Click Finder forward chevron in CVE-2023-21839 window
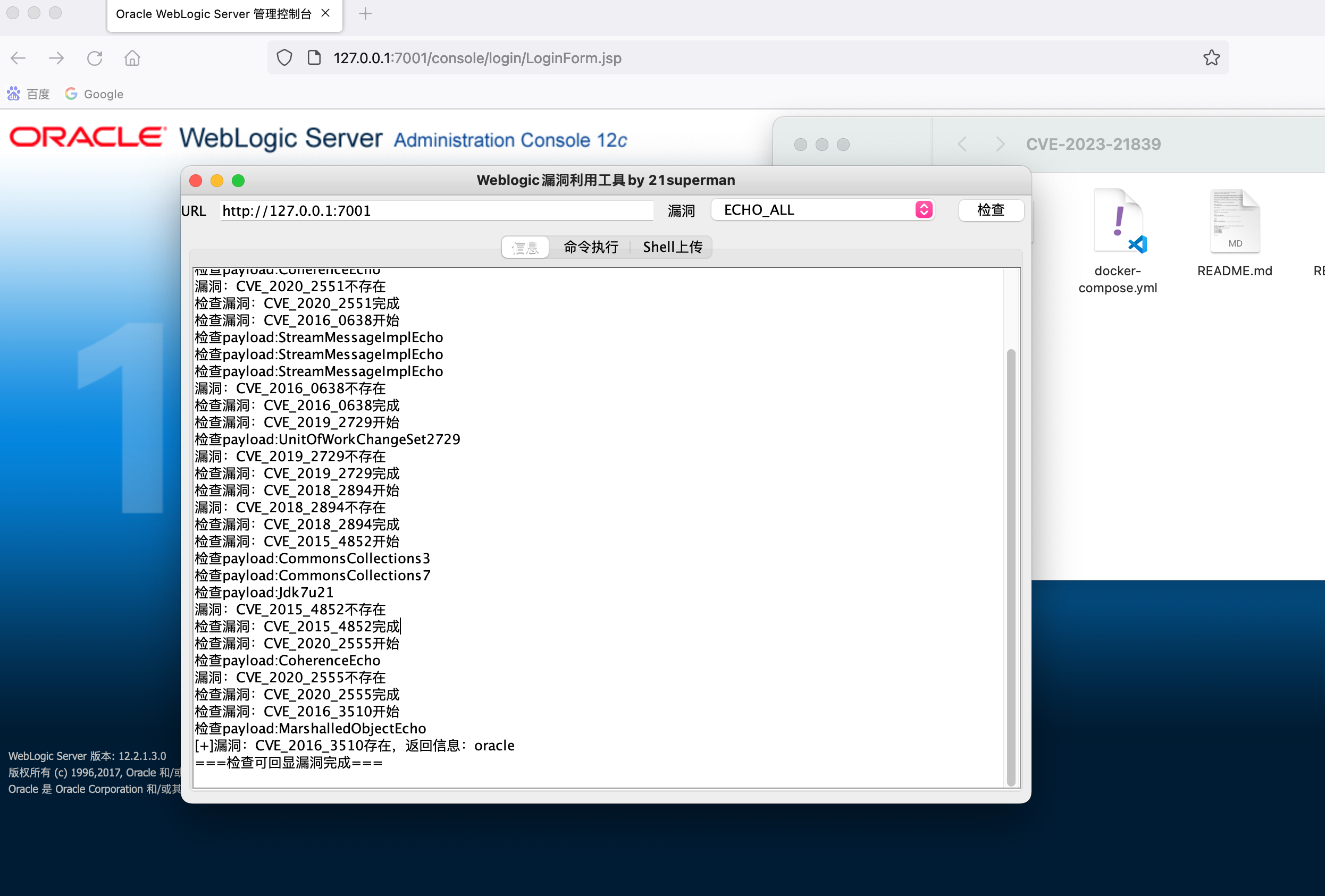This screenshot has height=896, width=1325. (1000, 144)
